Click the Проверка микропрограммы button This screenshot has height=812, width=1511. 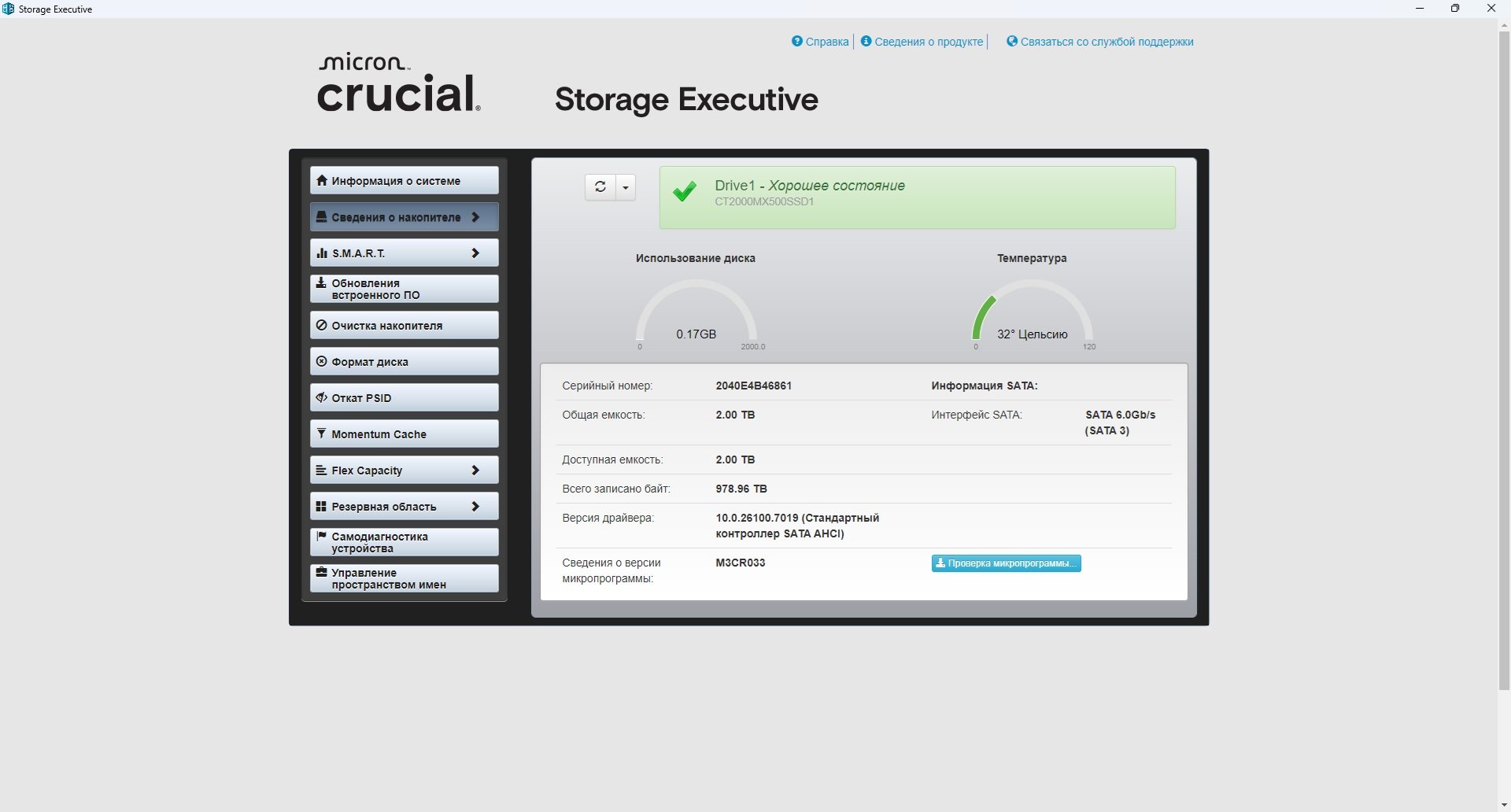point(1006,563)
